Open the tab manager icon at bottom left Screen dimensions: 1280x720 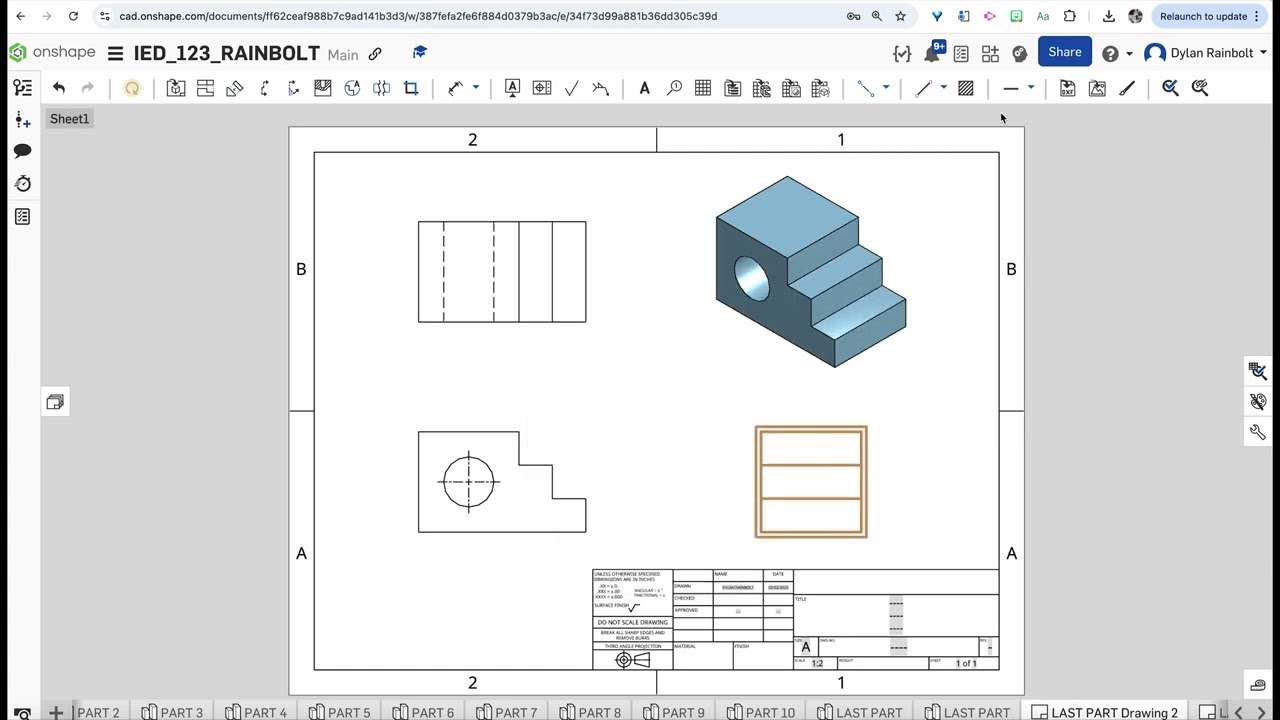[x=22, y=713]
